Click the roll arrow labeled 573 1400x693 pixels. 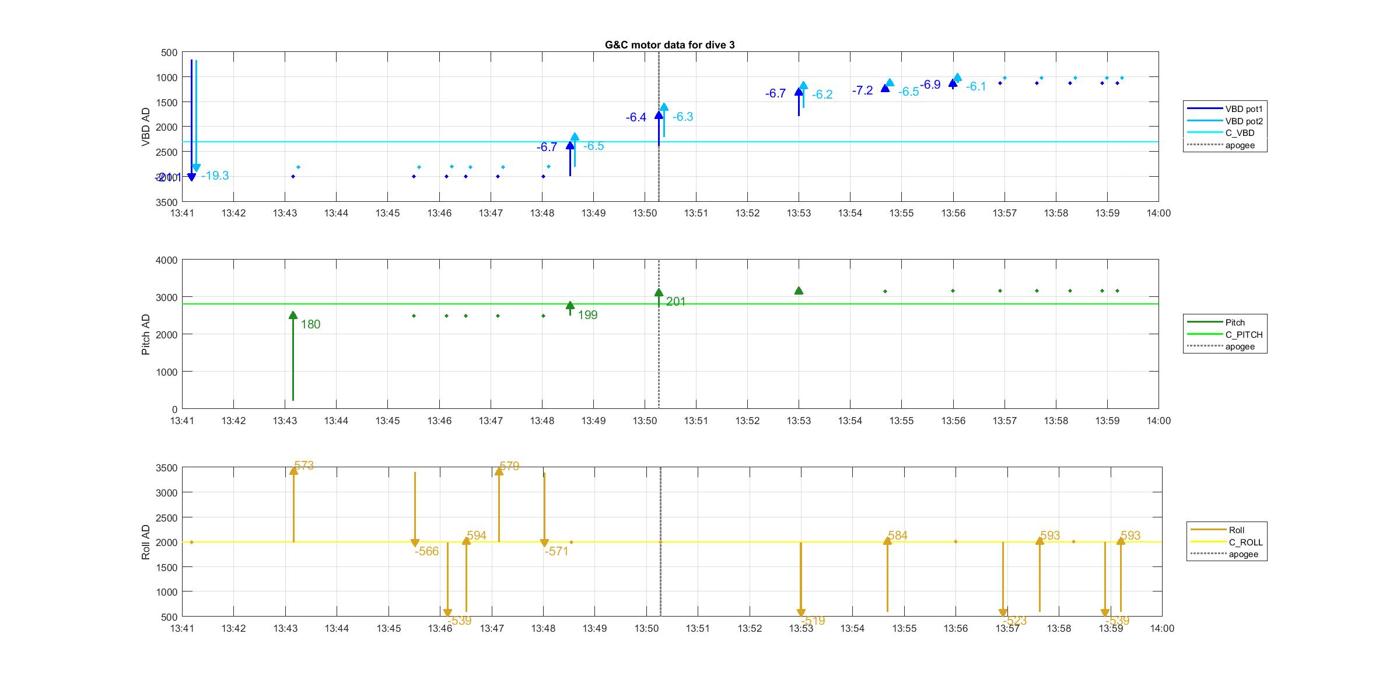[x=294, y=505]
